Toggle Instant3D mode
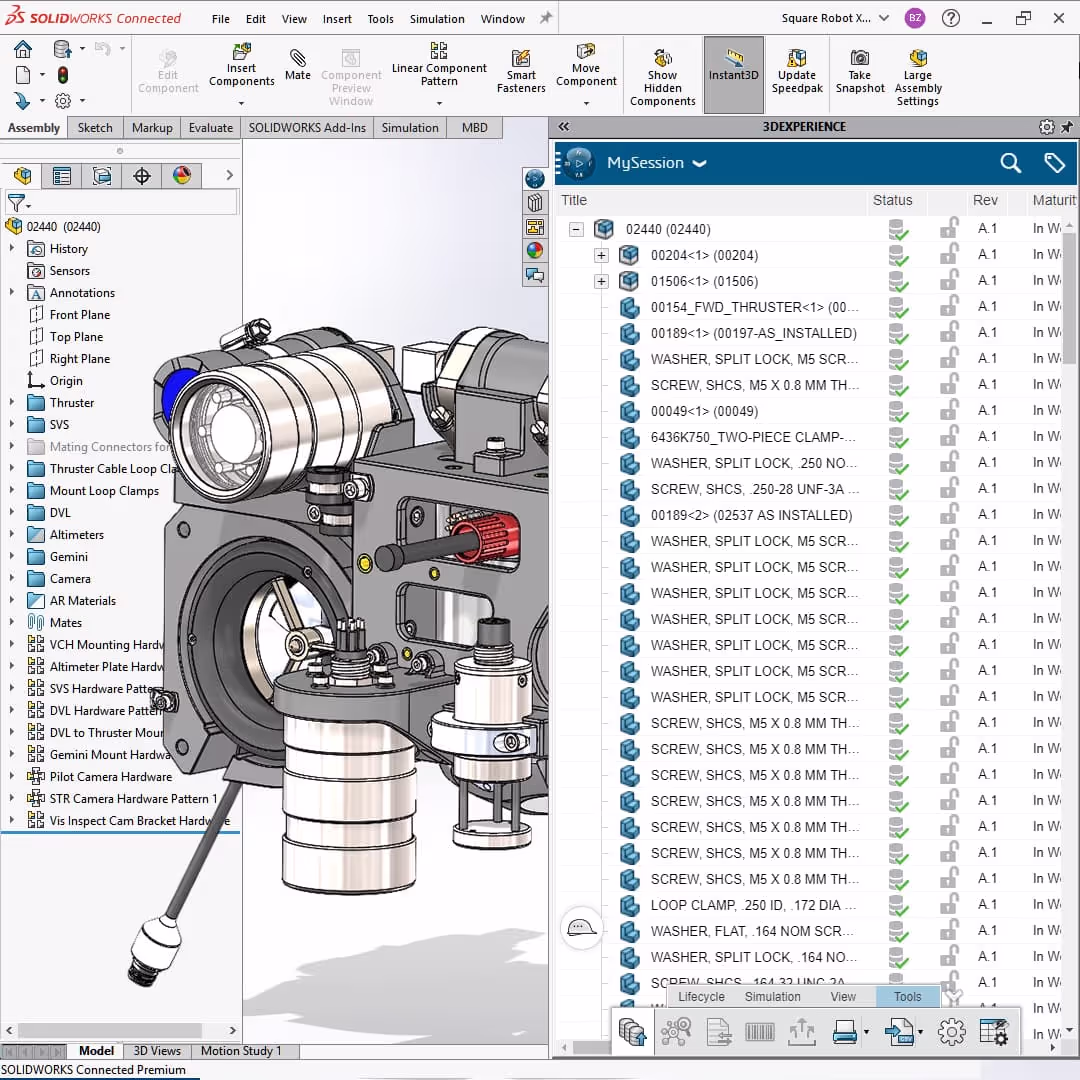Viewport: 1080px width, 1080px height. coord(734,74)
